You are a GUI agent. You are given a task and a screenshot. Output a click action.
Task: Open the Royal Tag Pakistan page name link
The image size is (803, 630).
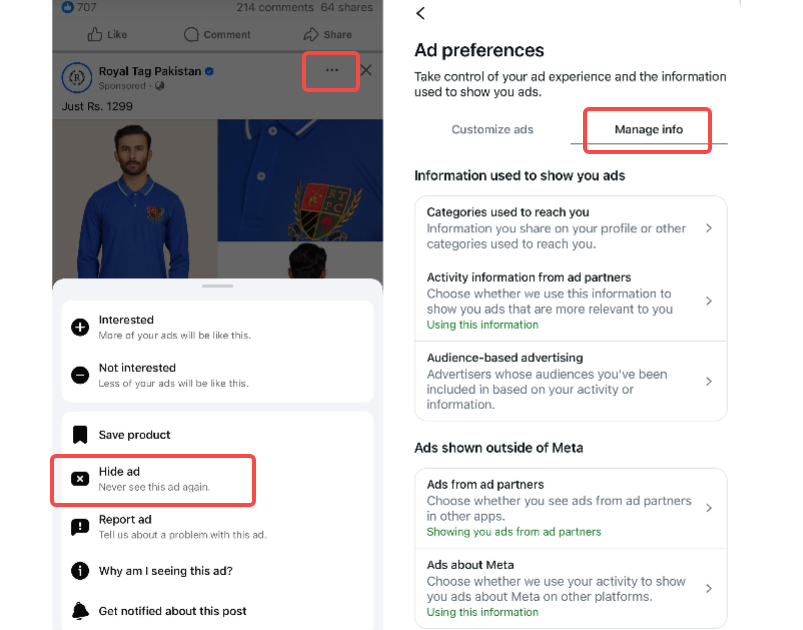[x=149, y=72]
